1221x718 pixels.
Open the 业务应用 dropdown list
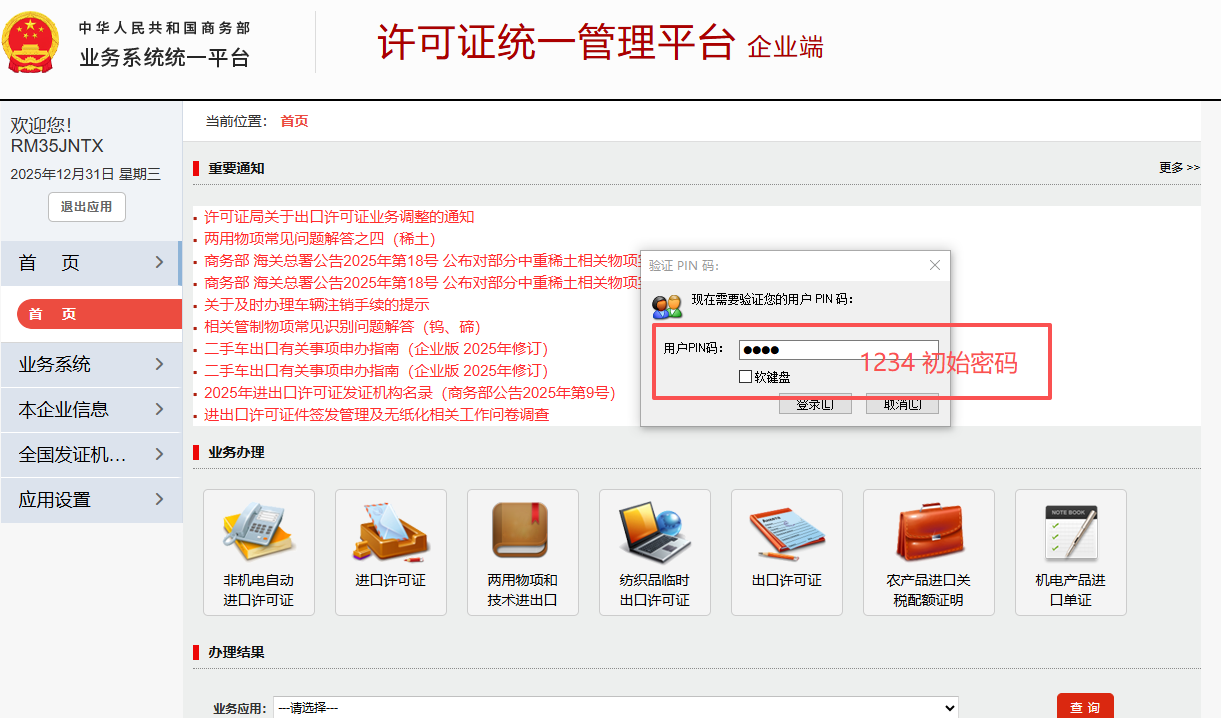615,707
